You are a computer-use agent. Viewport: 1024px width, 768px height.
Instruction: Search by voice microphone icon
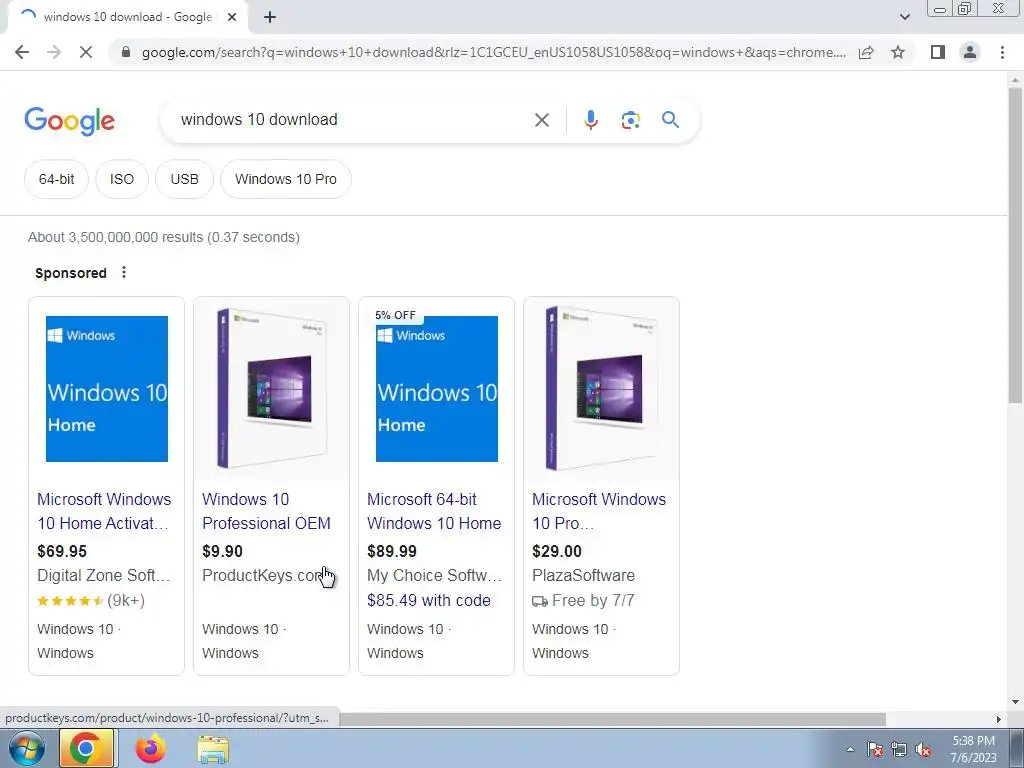(590, 120)
